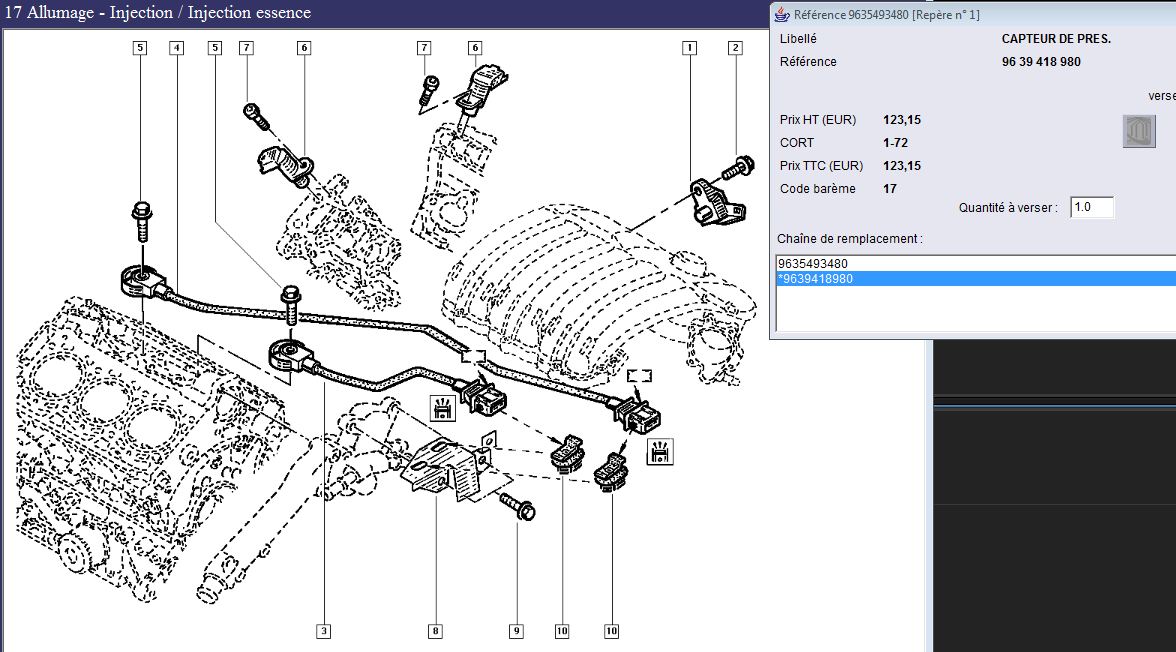The image size is (1176, 652).
Task: Click the greyed-out basket icon in reference dialog
Action: tap(1139, 131)
